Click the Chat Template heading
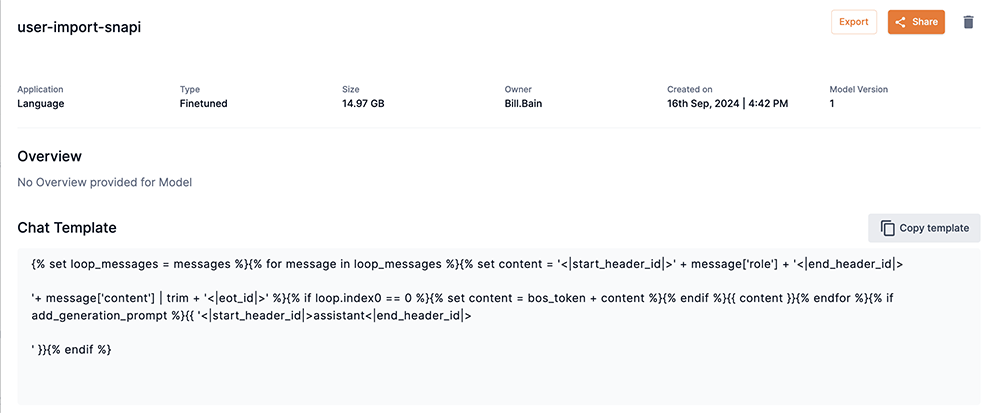The width and height of the screenshot is (1000, 413). (x=67, y=228)
